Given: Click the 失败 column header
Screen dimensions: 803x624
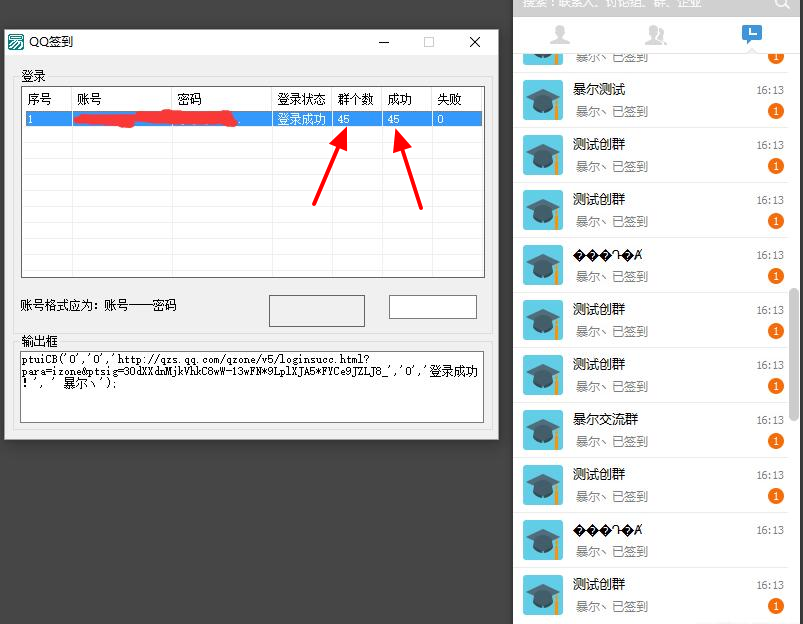Looking at the screenshot, I should [x=457, y=99].
